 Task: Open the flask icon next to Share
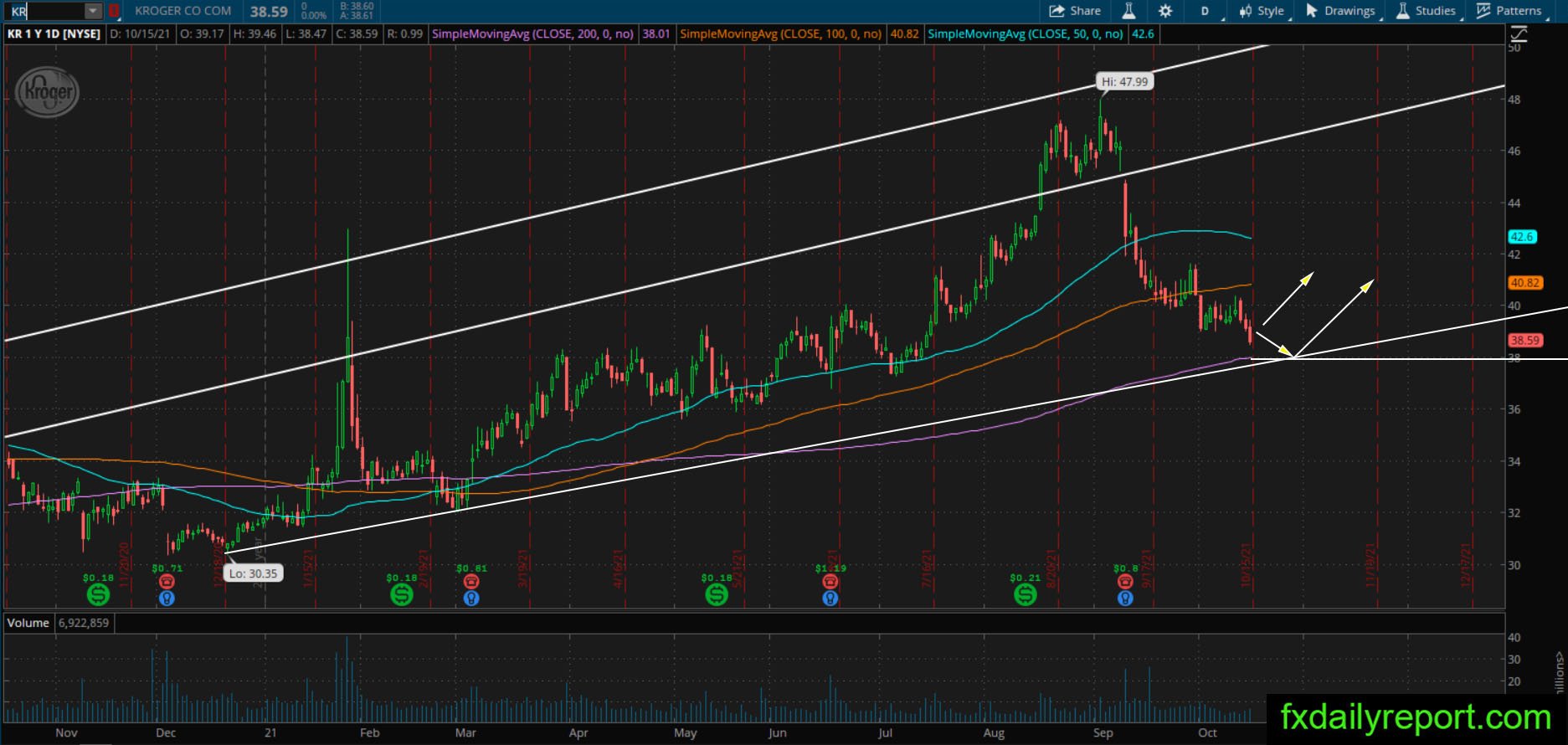tap(1128, 11)
